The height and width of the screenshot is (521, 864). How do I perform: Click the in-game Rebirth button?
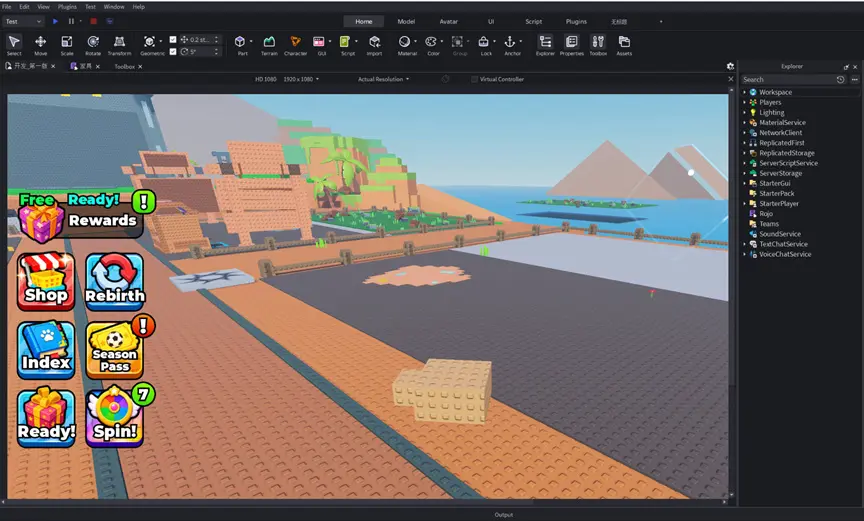point(115,280)
